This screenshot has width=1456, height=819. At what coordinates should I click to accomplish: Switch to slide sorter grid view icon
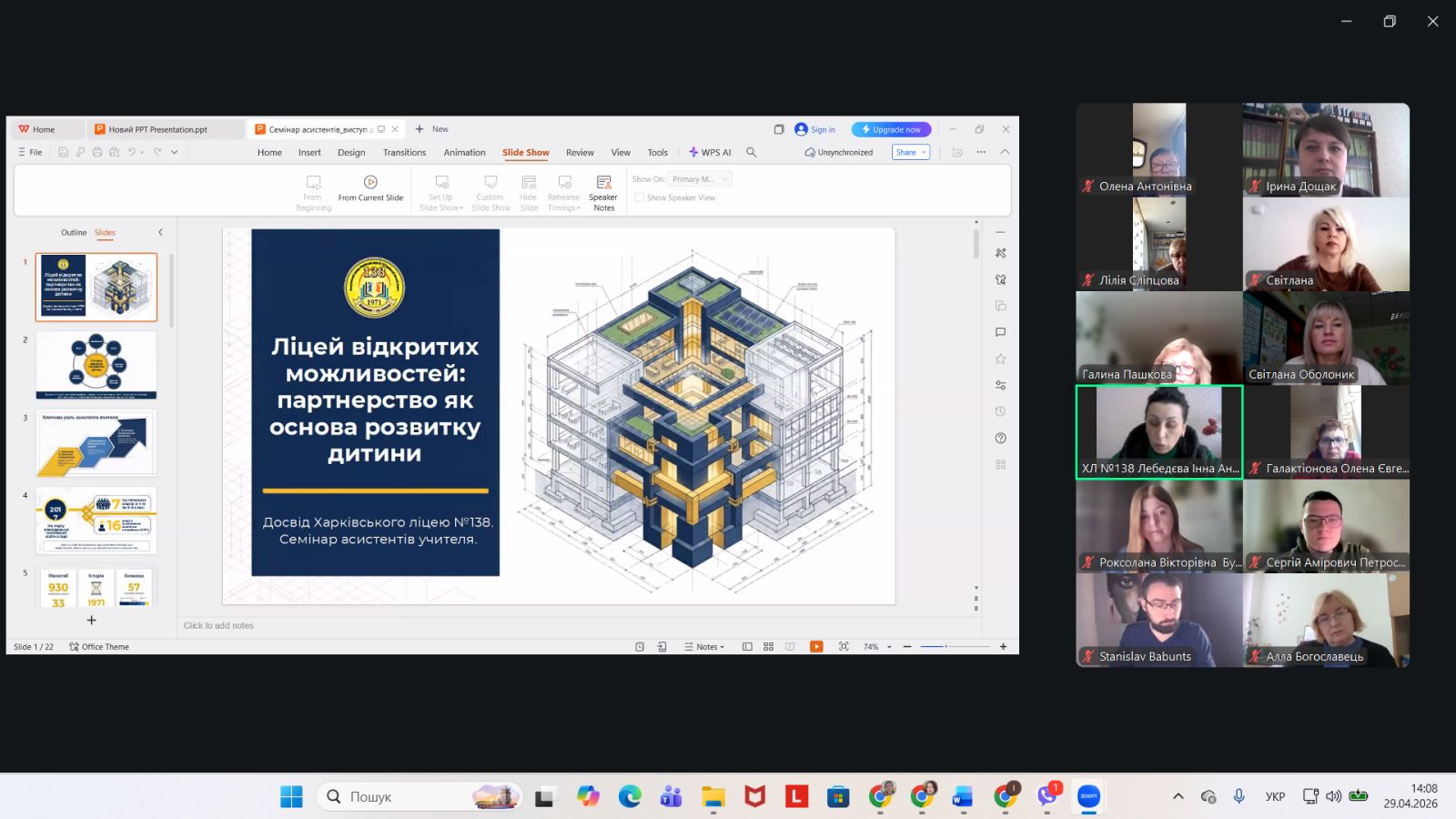pos(769,647)
